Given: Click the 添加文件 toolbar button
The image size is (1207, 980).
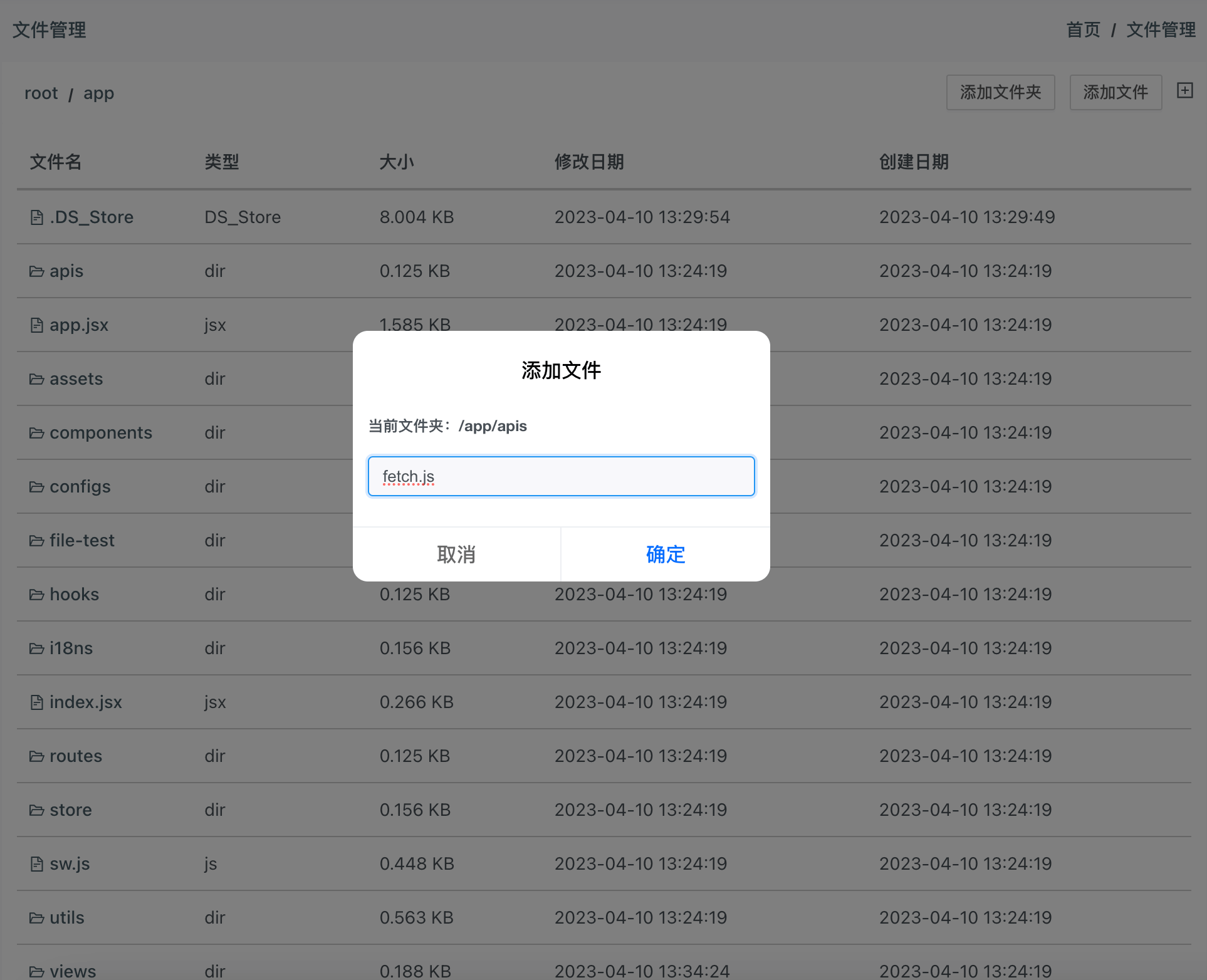Looking at the screenshot, I should pos(1116,93).
